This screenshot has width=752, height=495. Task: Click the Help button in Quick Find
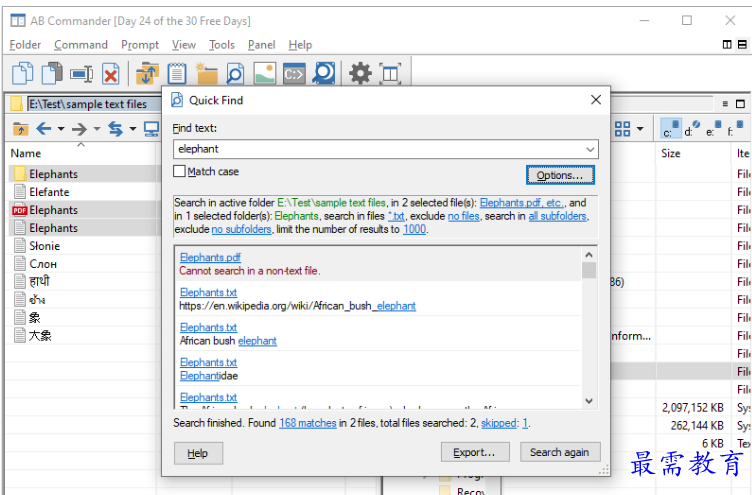(198, 453)
